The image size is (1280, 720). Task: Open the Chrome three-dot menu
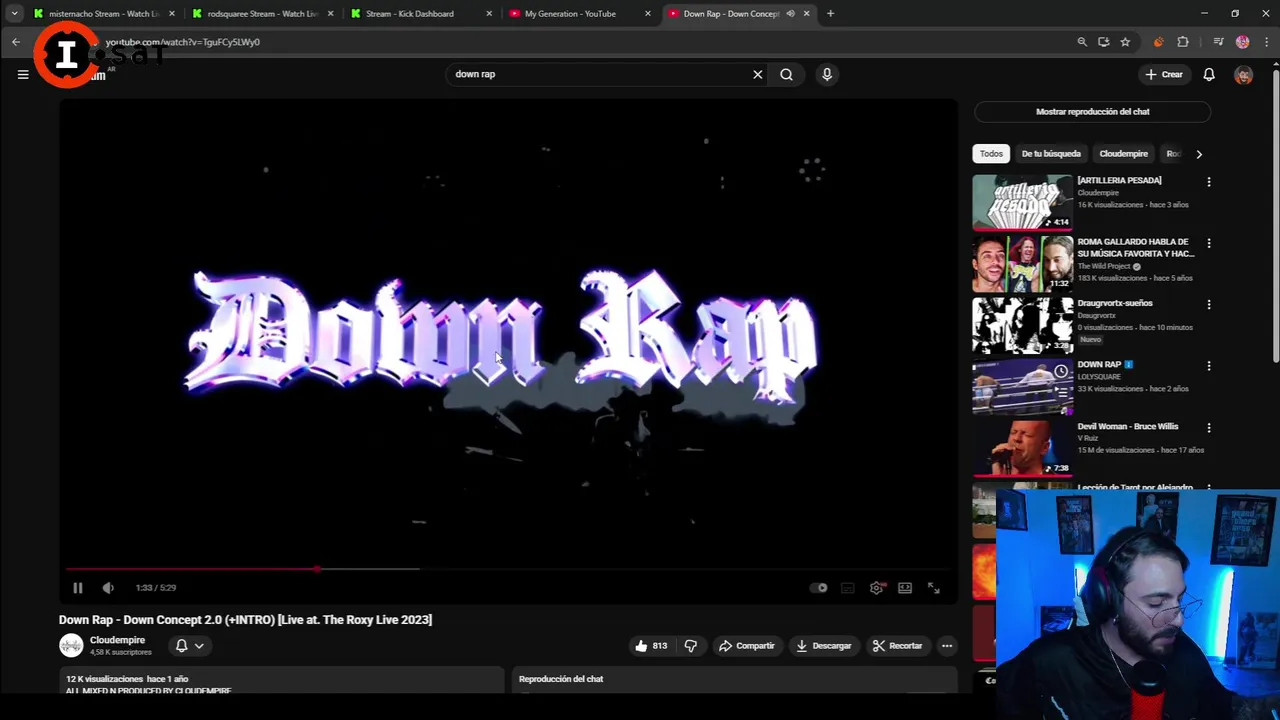pos(1267,42)
